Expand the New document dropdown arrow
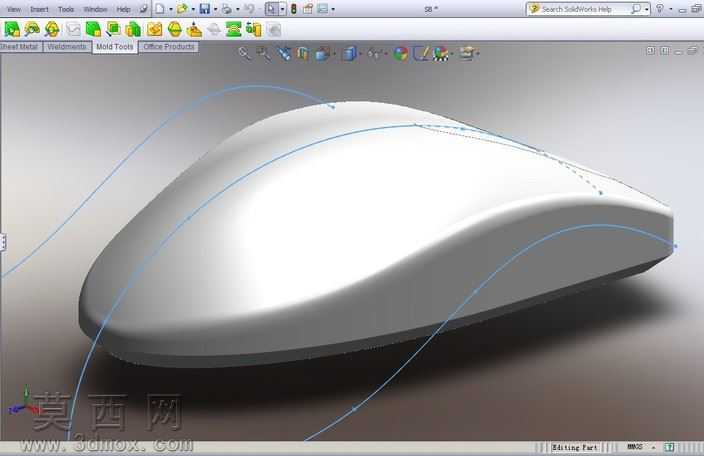Viewport: 704px width, 456px height. click(x=171, y=9)
